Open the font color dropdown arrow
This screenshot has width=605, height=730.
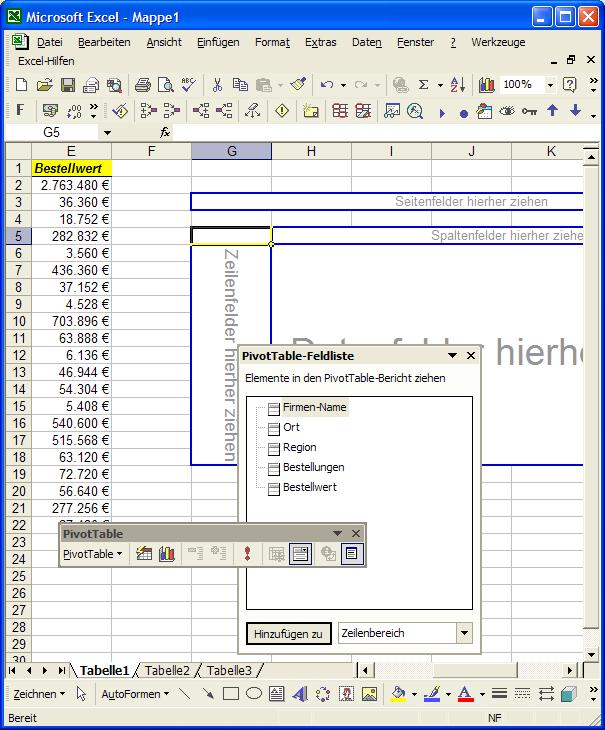(482, 694)
